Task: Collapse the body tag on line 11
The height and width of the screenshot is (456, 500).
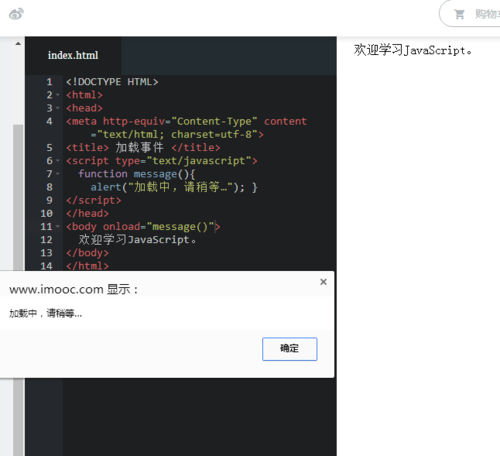Action: [58, 227]
